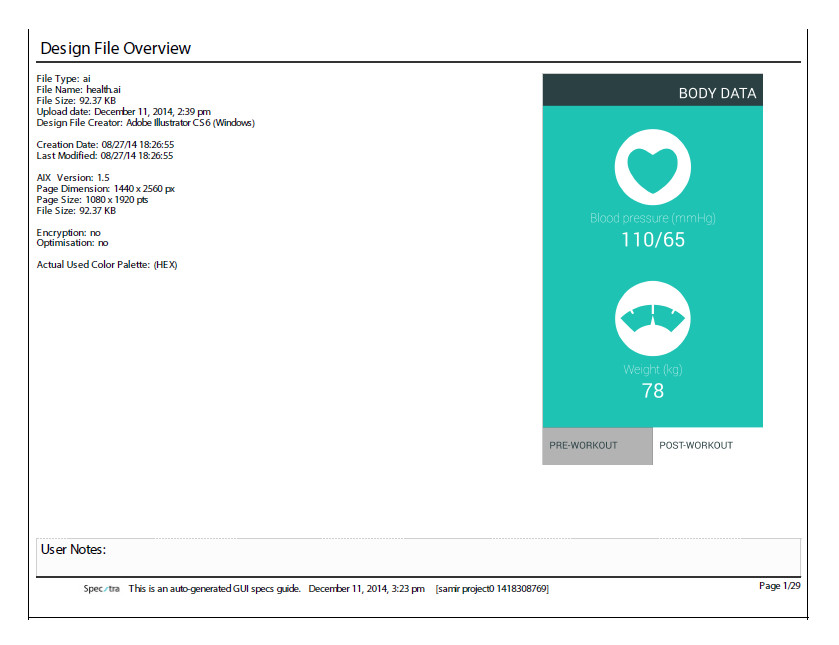839x645 pixels.
Task: Click the 'Upload date: December 11, 2014' line
Action: tap(124, 111)
